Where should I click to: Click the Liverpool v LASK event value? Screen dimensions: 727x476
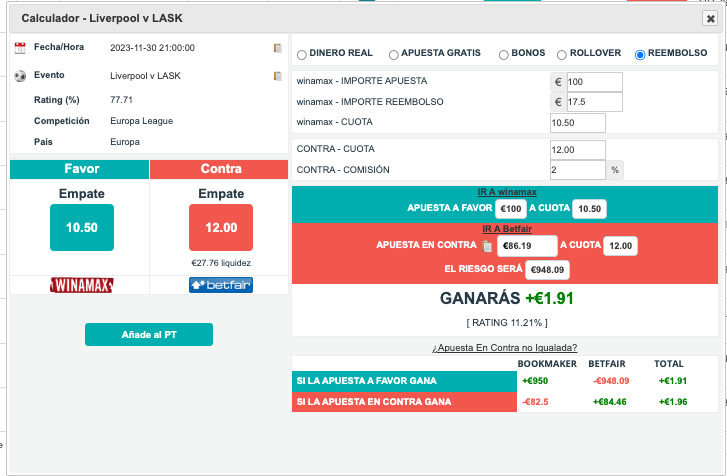145,76
